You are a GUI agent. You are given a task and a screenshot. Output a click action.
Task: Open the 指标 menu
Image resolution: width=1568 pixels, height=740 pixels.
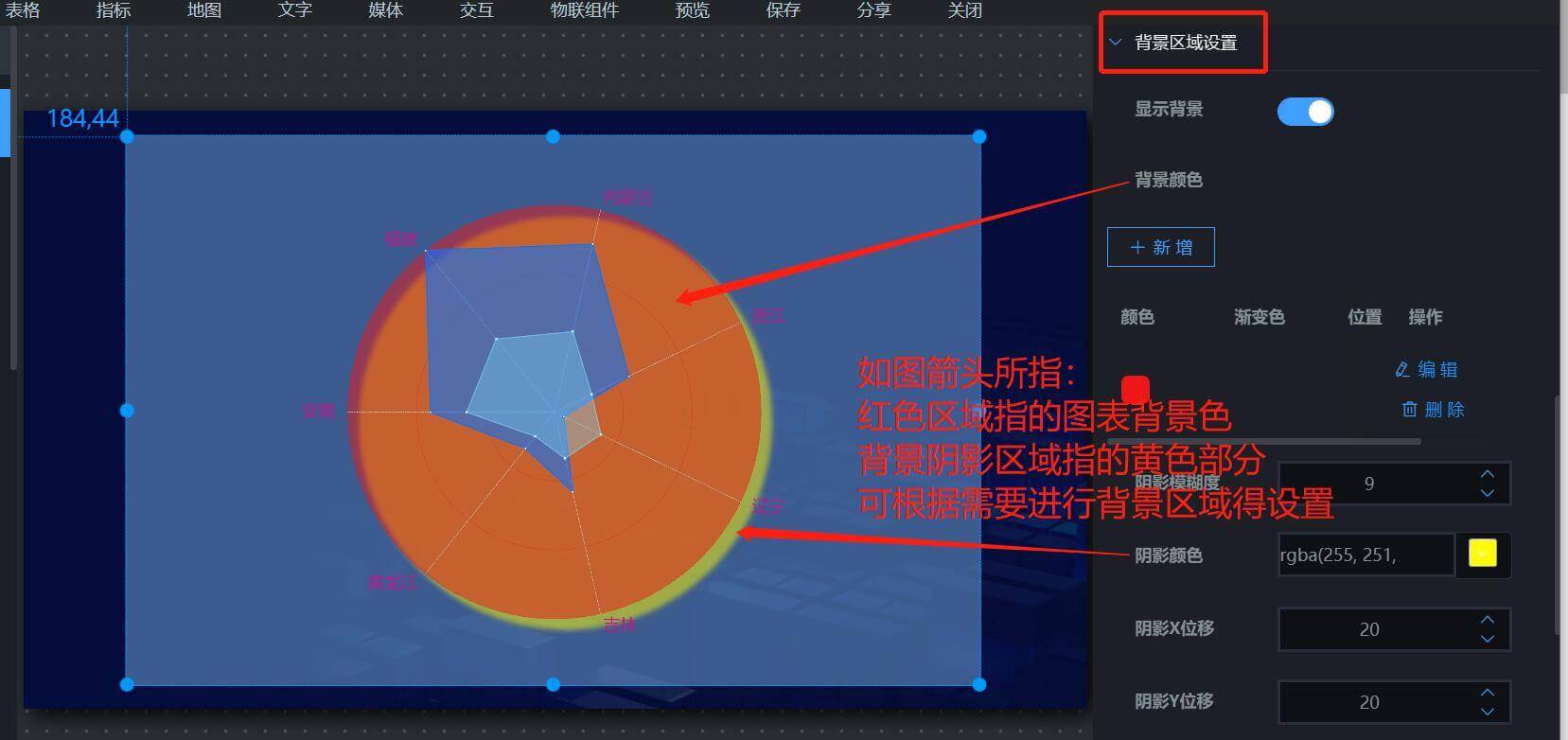click(x=114, y=10)
